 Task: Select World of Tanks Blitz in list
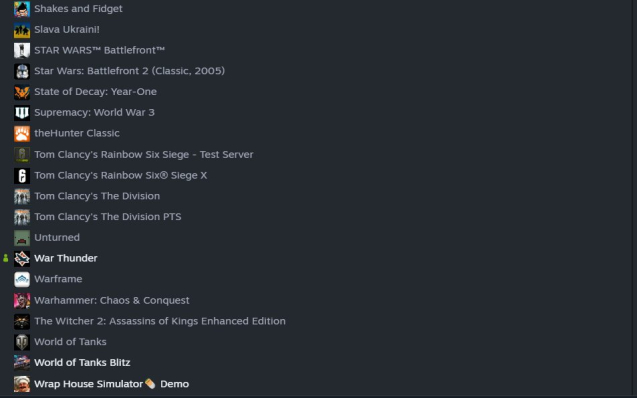(x=82, y=363)
